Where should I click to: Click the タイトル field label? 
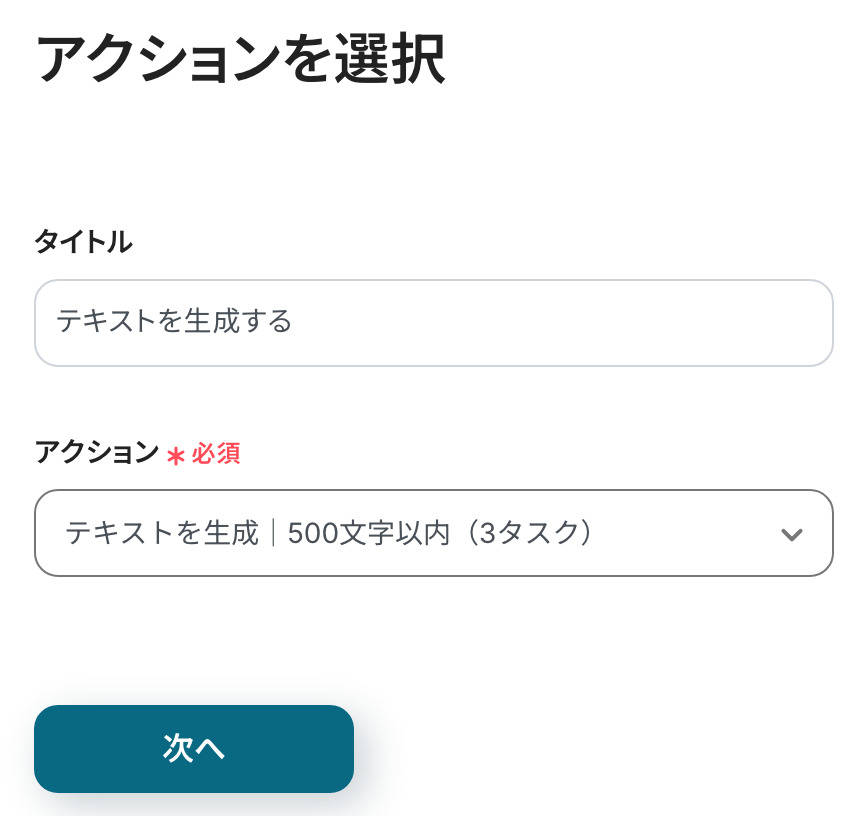(83, 242)
